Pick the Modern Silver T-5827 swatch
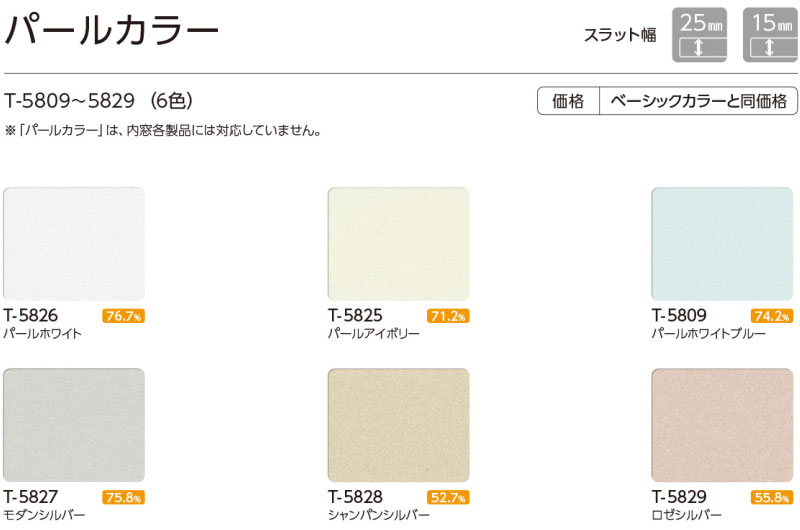Image resolution: width=800 pixels, height=530 pixels. [x=74, y=425]
